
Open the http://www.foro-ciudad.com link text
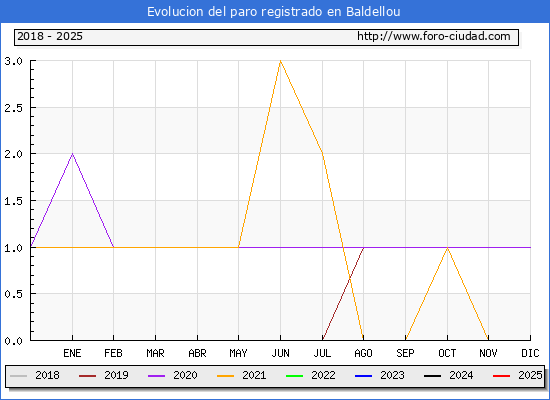click(434, 36)
